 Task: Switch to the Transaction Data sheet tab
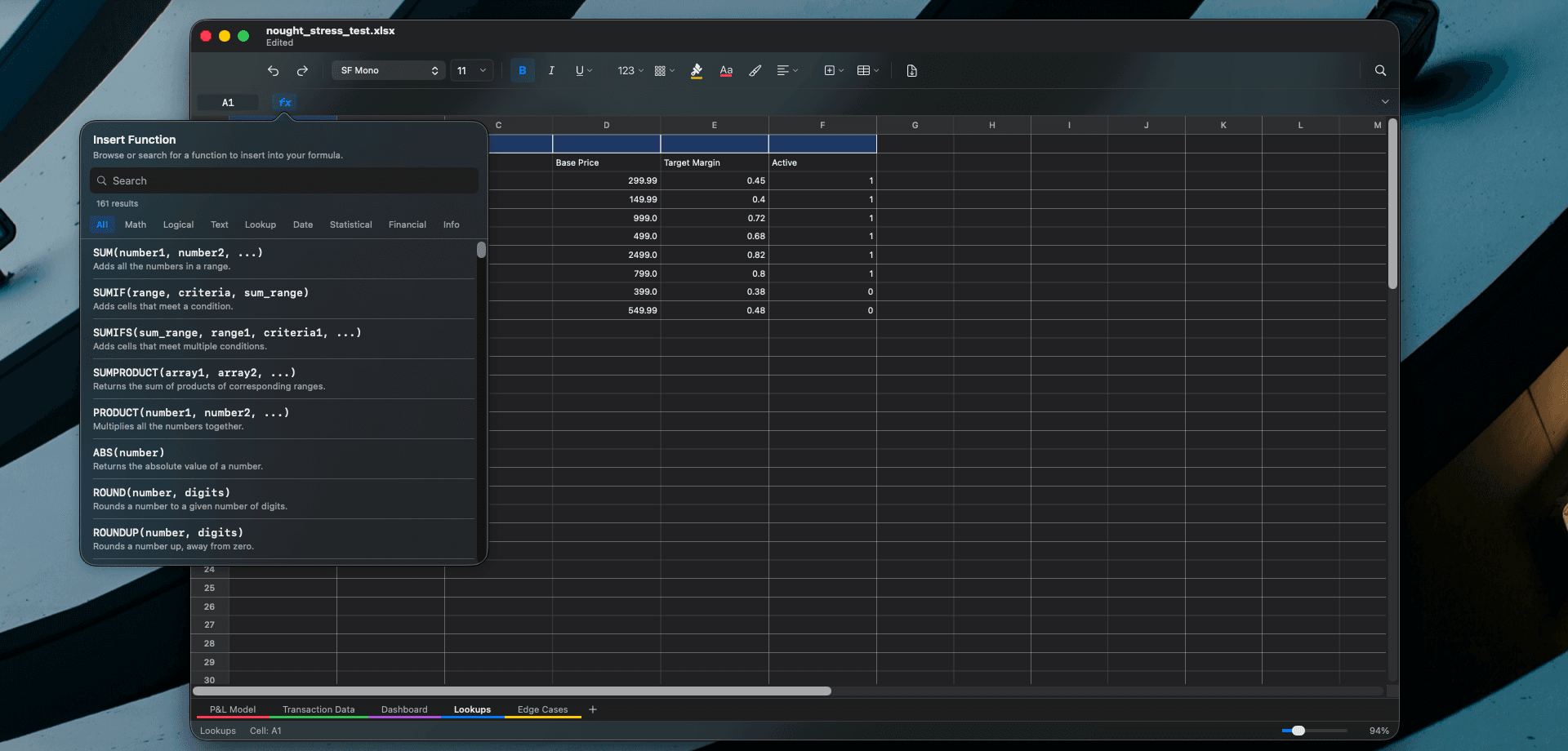click(x=318, y=709)
